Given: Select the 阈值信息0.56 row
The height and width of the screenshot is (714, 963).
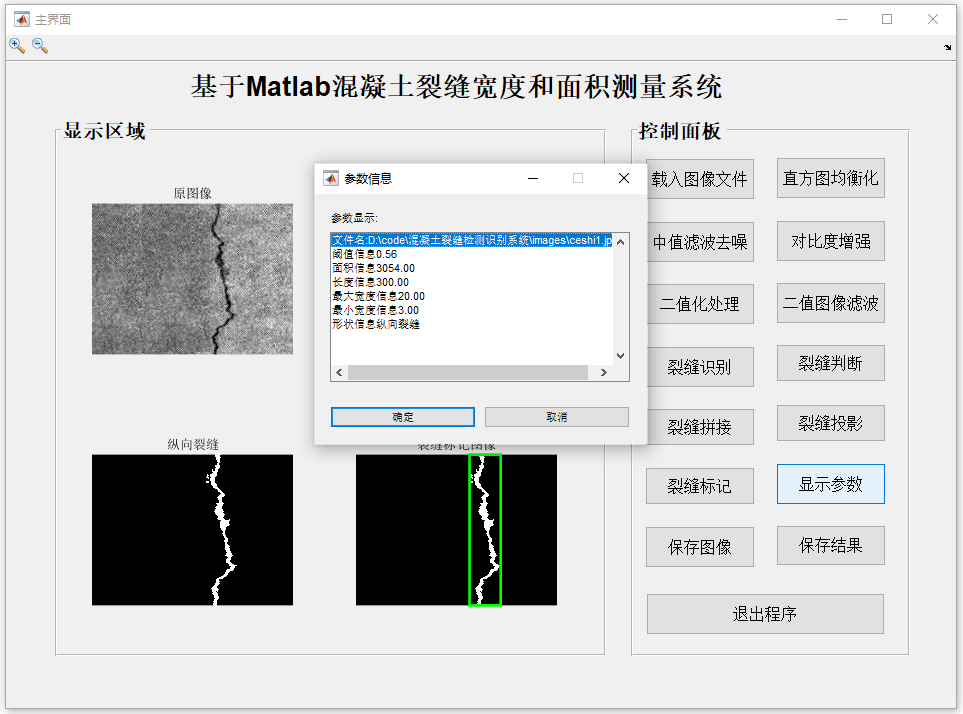Looking at the screenshot, I should pyautogui.click(x=472, y=254).
